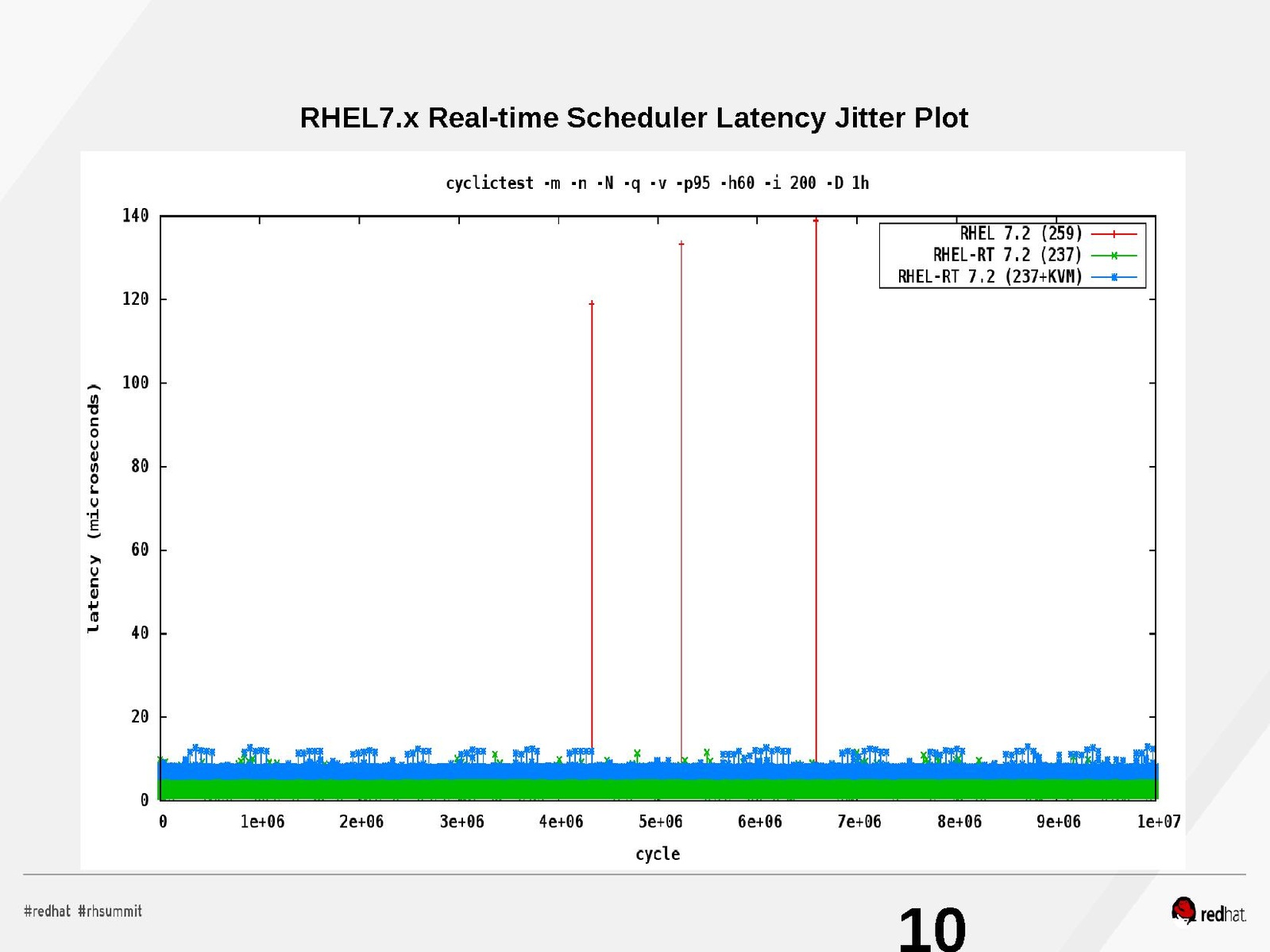Select the RHEL 7.2 (259) legend label
Screen dimensions: 1270x952
point(1021,233)
